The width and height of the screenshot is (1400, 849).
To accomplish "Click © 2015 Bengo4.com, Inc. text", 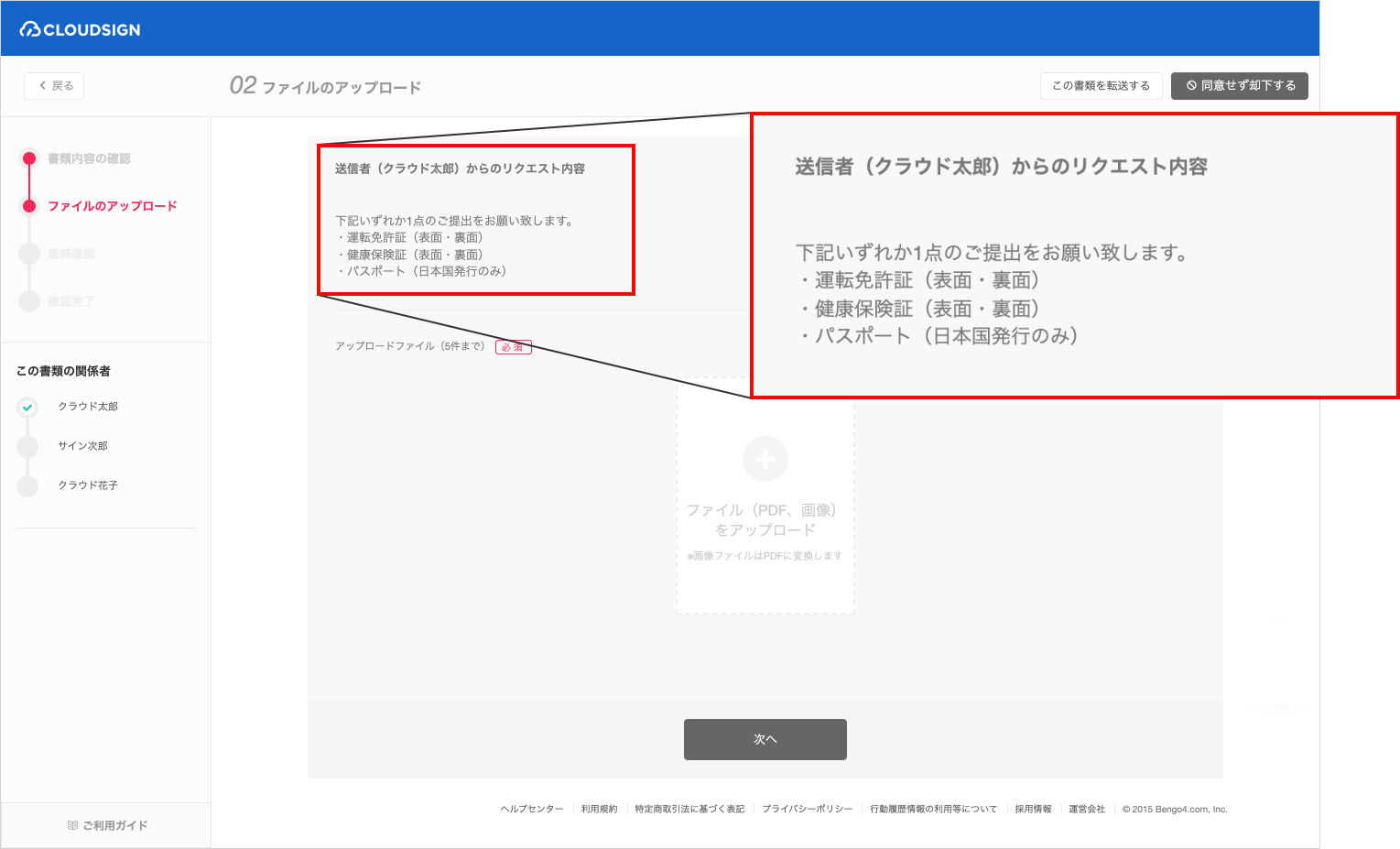I will [x=1175, y=810].
